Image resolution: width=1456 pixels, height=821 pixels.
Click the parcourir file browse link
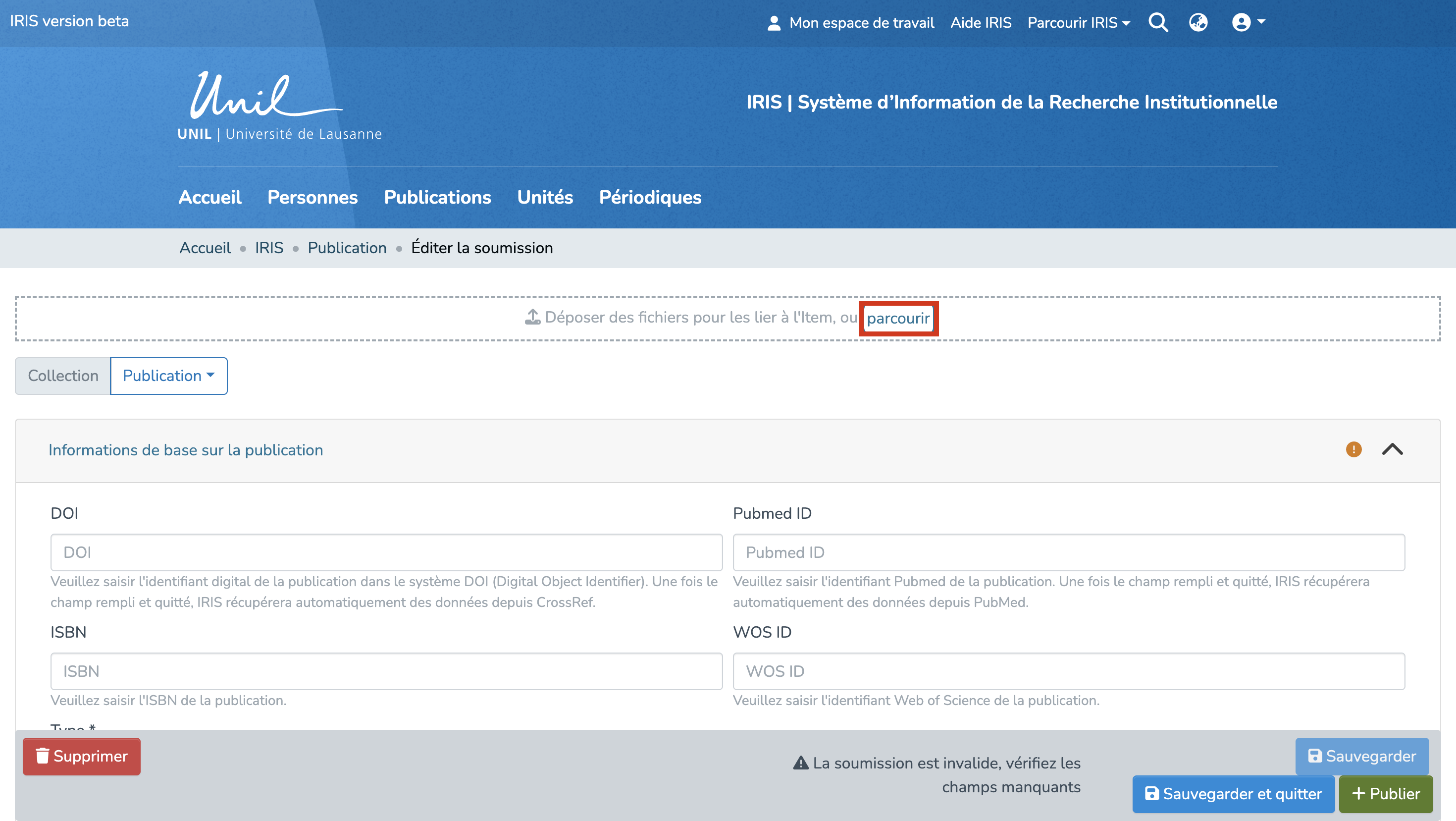click(897, 318)
